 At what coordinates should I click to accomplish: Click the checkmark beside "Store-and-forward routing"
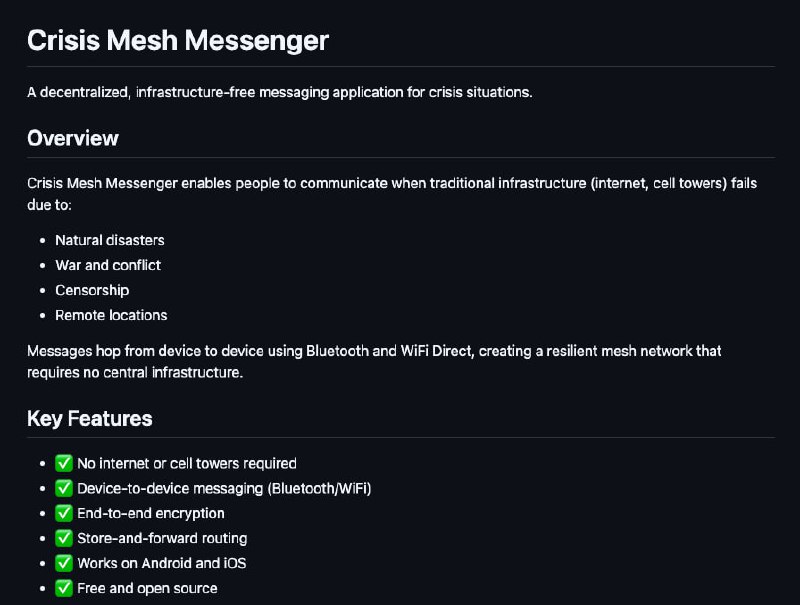point(64,538)
